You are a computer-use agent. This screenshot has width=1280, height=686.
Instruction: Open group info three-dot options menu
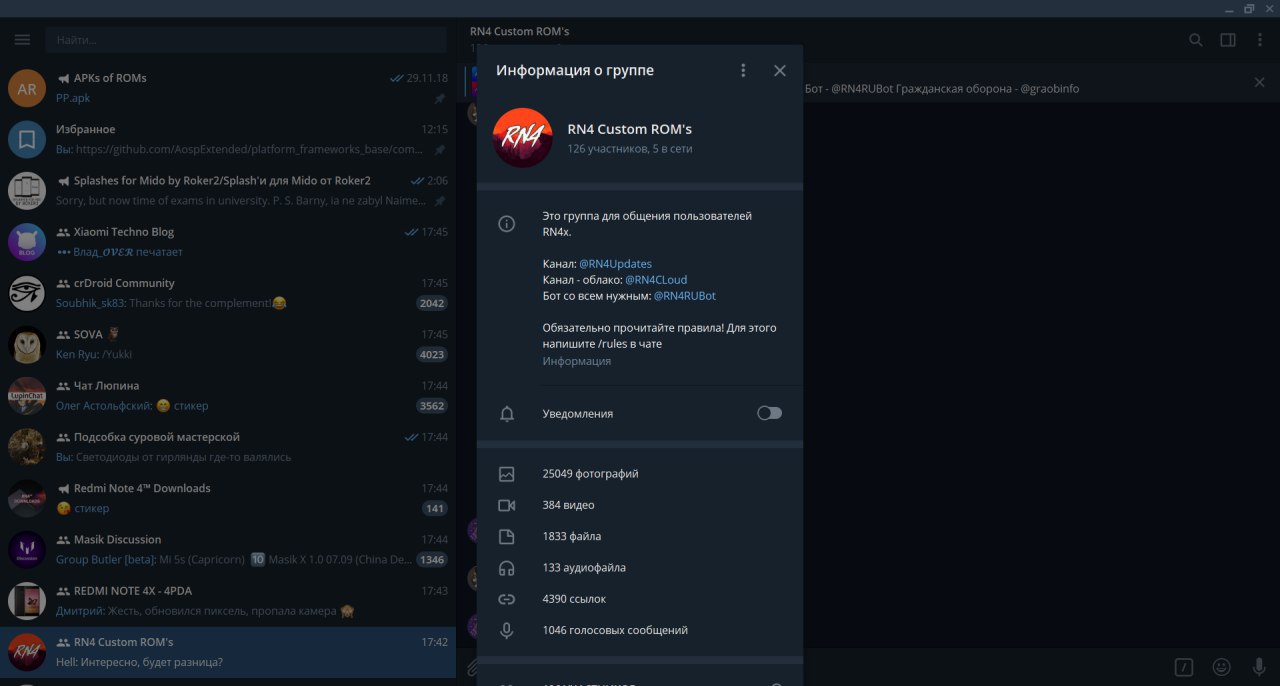(743, 71)
